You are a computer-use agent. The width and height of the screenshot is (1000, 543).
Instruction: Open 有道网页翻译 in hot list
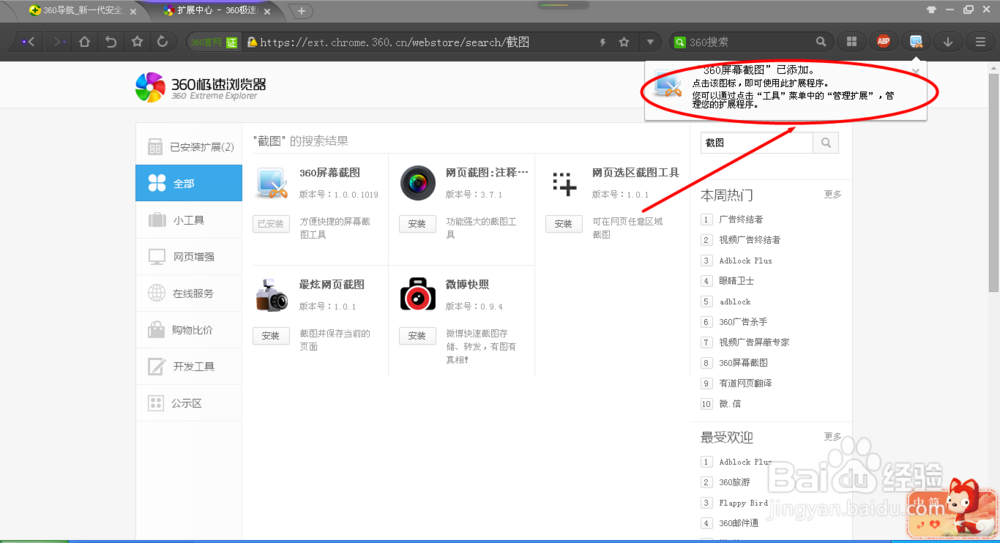[746, 383]
